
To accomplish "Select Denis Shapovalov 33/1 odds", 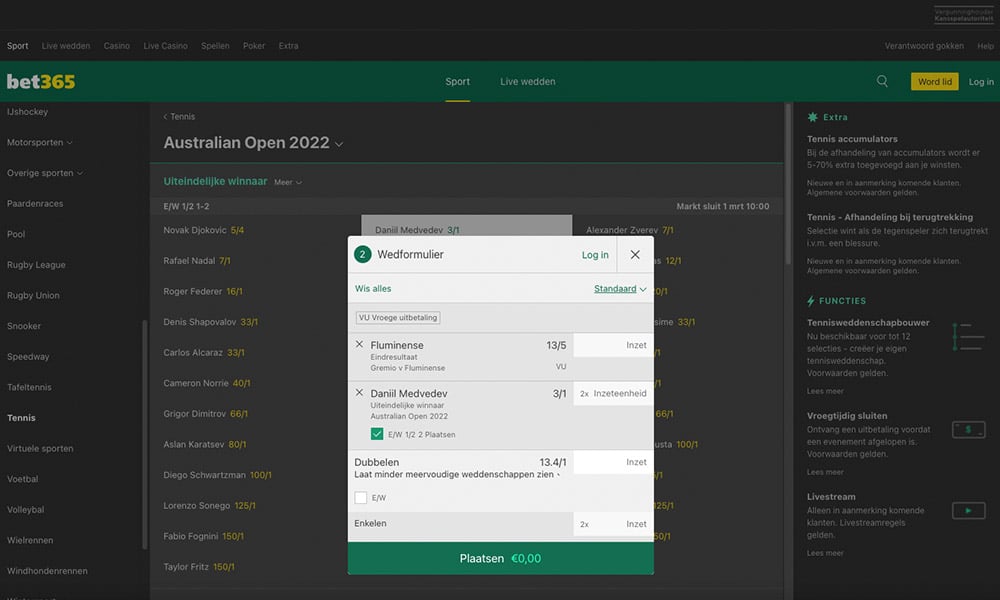I will pos(210,322).
